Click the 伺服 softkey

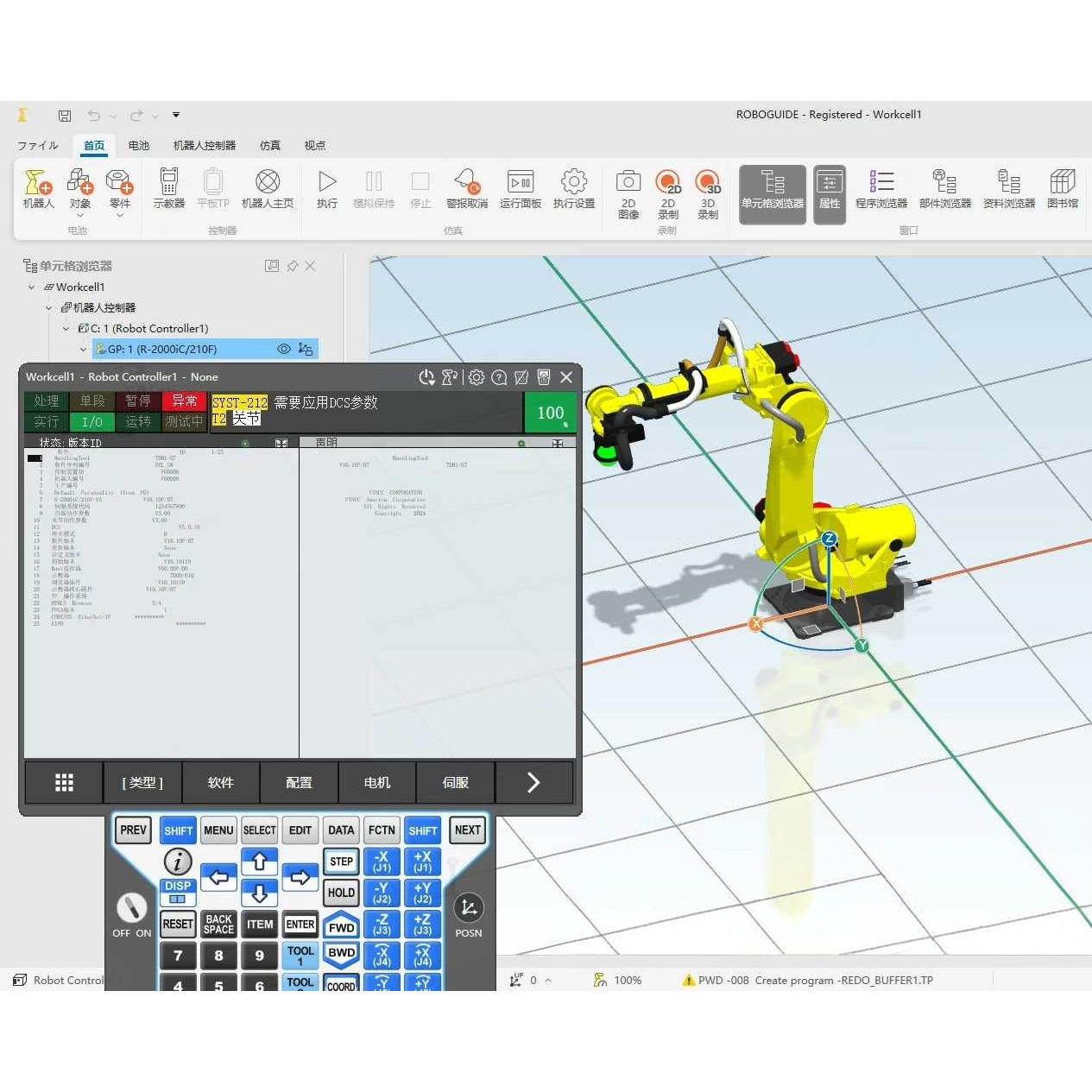(x=456, y=782)
